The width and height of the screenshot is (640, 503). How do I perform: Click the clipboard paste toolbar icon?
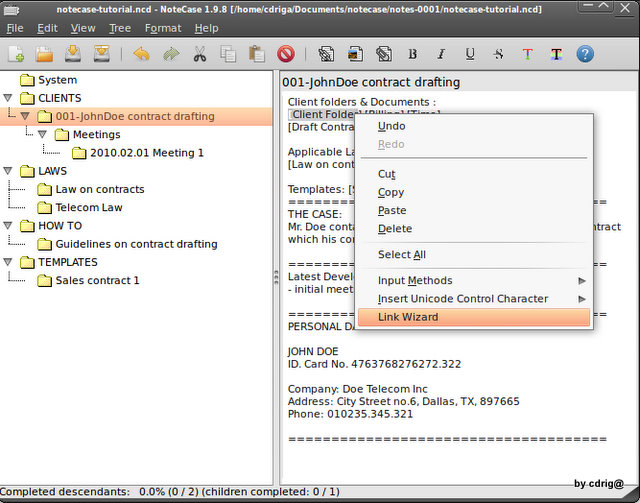click(257, 54)
